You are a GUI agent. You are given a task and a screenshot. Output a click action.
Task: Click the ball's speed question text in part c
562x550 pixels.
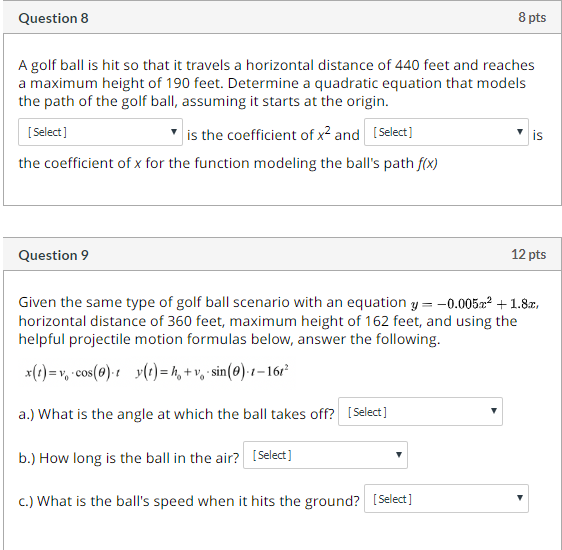point(198,501)
